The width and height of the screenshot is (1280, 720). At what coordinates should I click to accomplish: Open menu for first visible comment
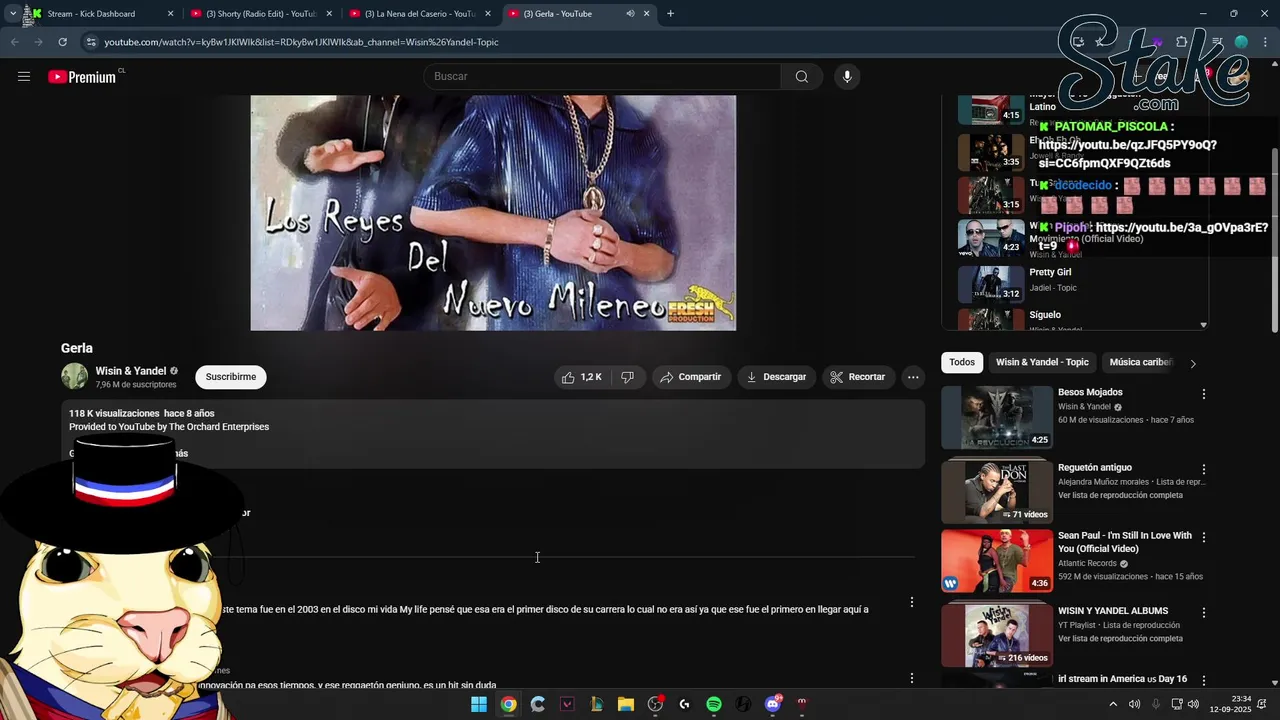point(911,602)
